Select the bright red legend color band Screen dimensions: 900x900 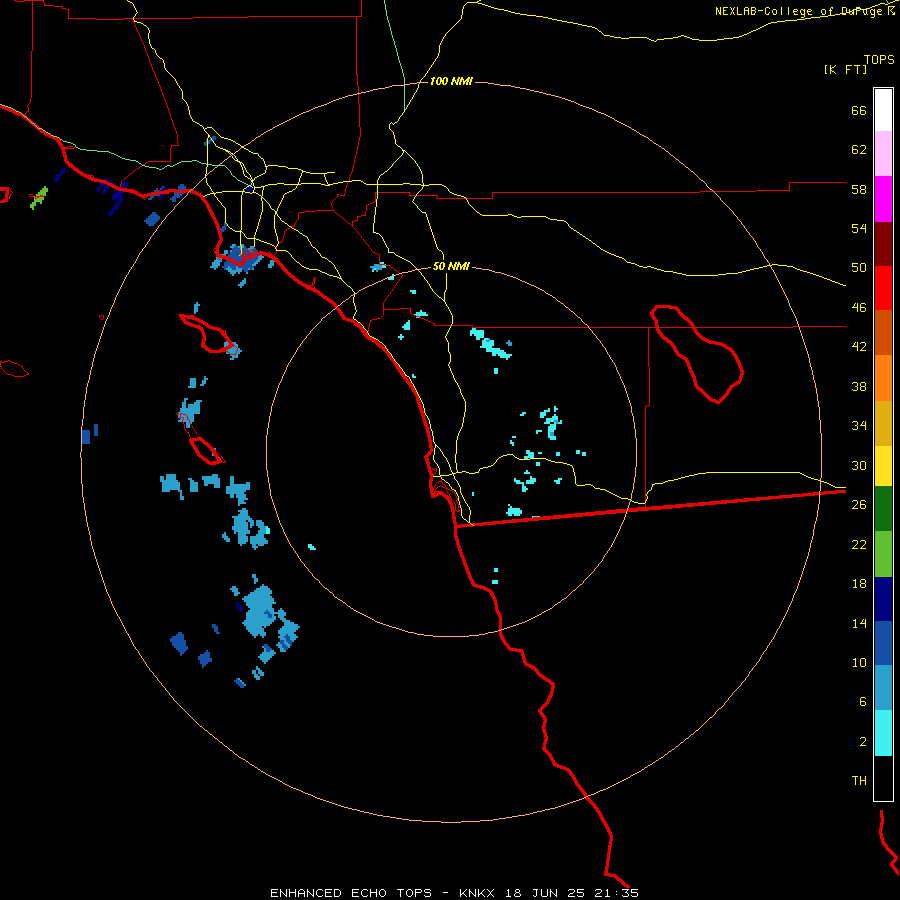click(x=883, y=288)
